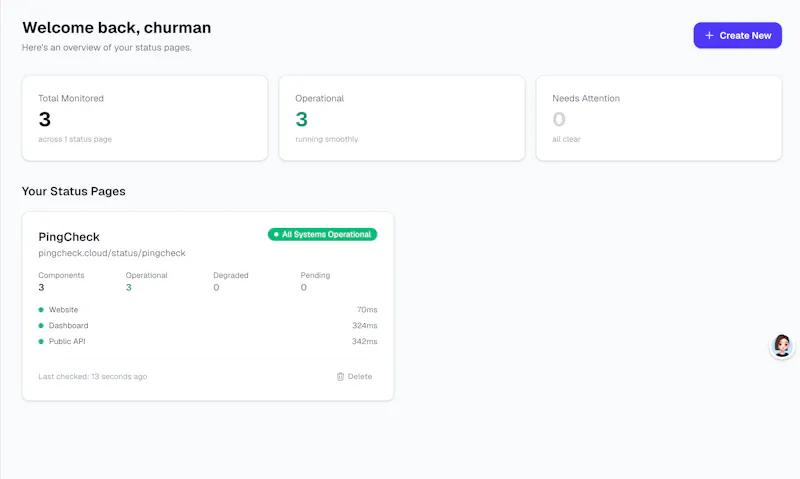Click the Components count label in PingCheck
800x479 pixels.
pos(61,275)
